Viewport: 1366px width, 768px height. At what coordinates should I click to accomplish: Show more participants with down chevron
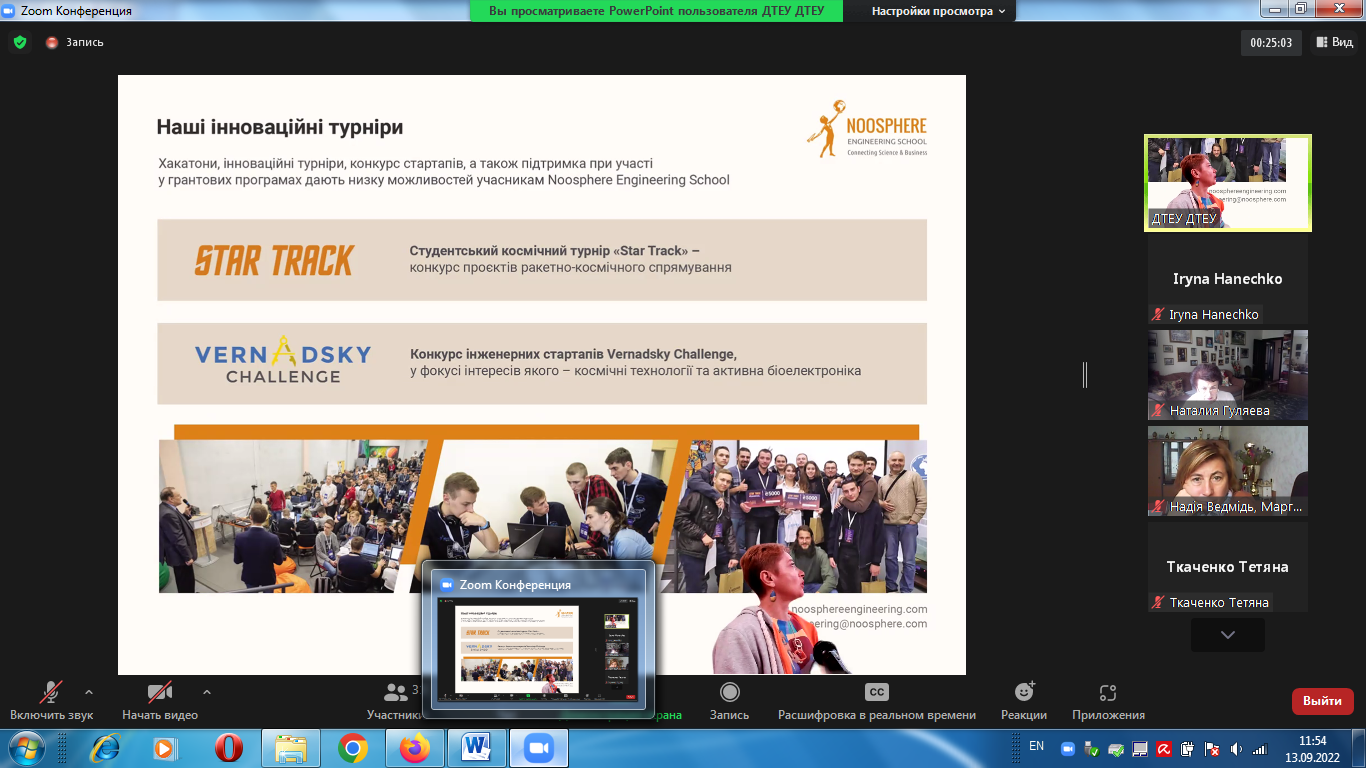(x=1228, y=635)
